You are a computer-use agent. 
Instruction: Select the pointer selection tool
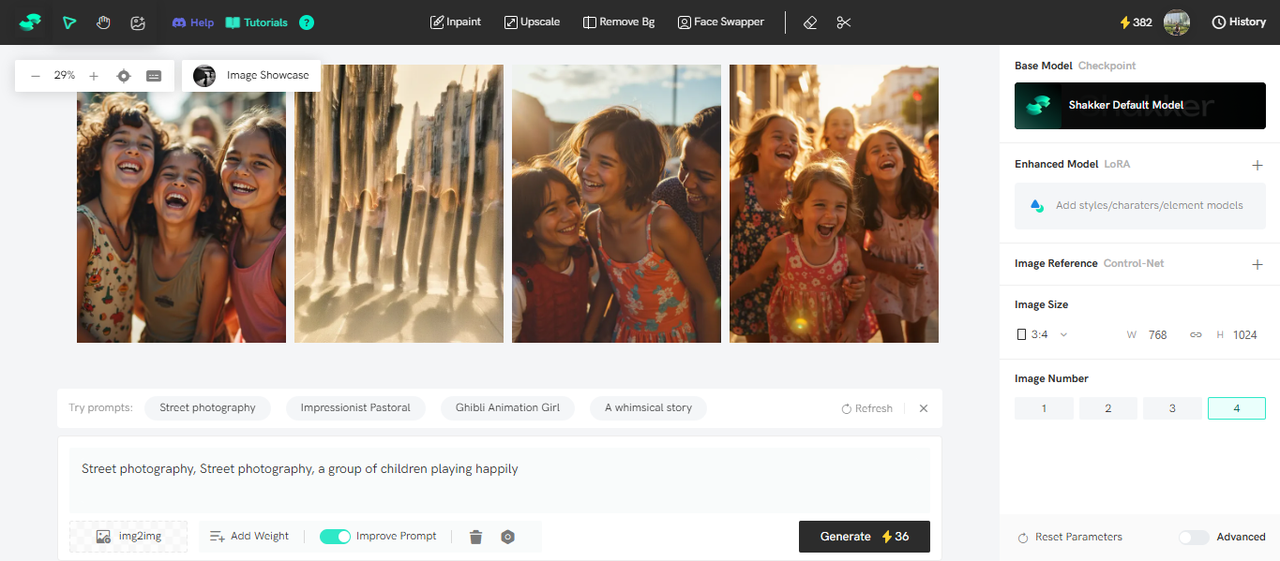69,22
